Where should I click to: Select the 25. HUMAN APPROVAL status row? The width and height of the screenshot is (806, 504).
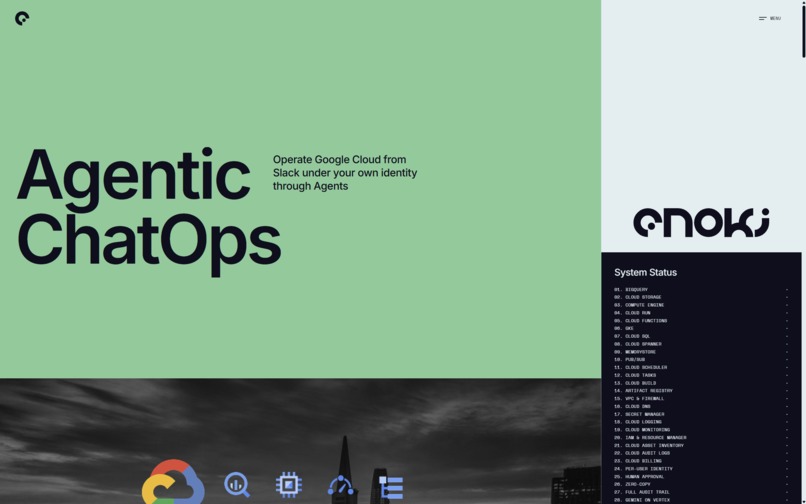701,477
